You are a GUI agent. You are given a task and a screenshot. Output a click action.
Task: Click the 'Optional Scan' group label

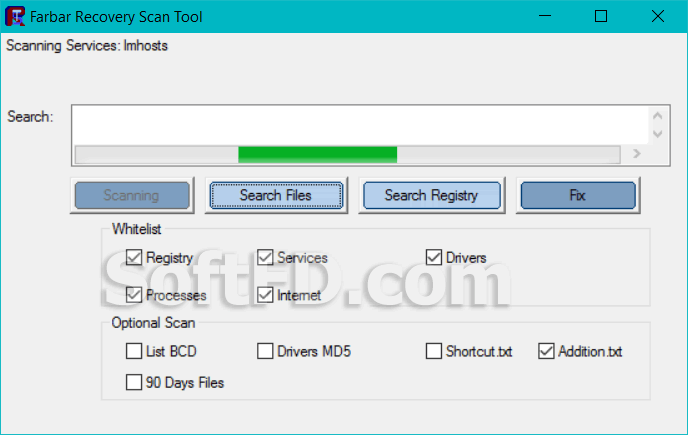(153, 323)
